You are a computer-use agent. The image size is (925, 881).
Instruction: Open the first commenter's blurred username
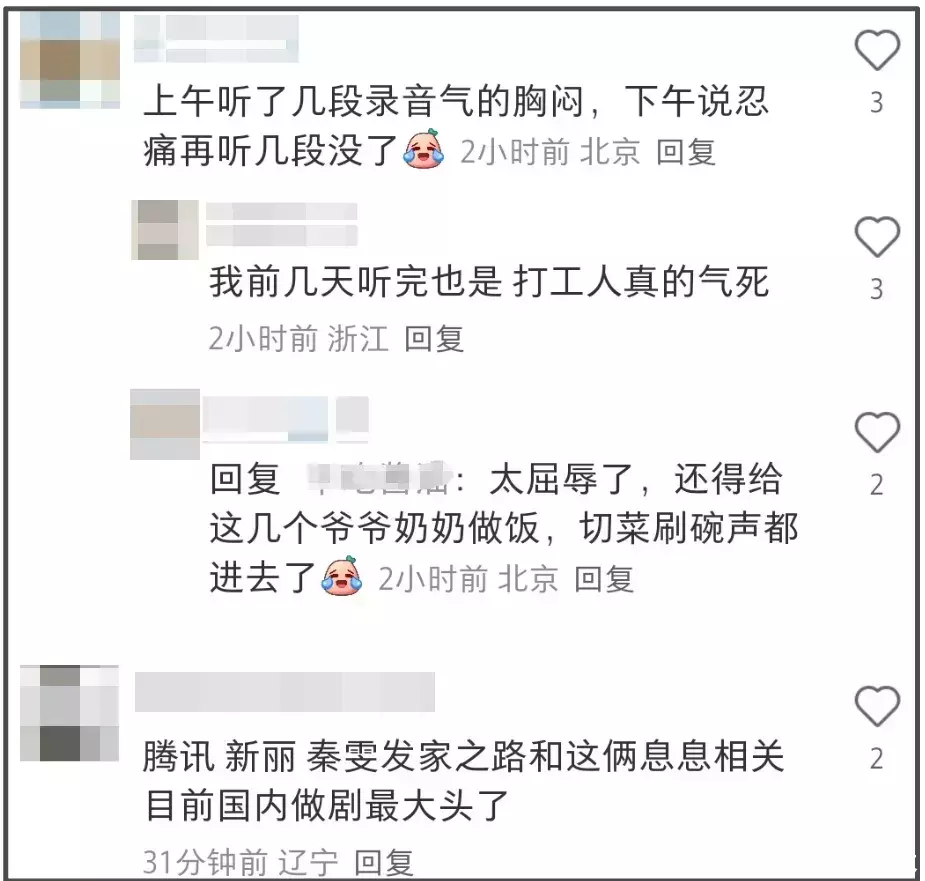(x=216, y=38)
